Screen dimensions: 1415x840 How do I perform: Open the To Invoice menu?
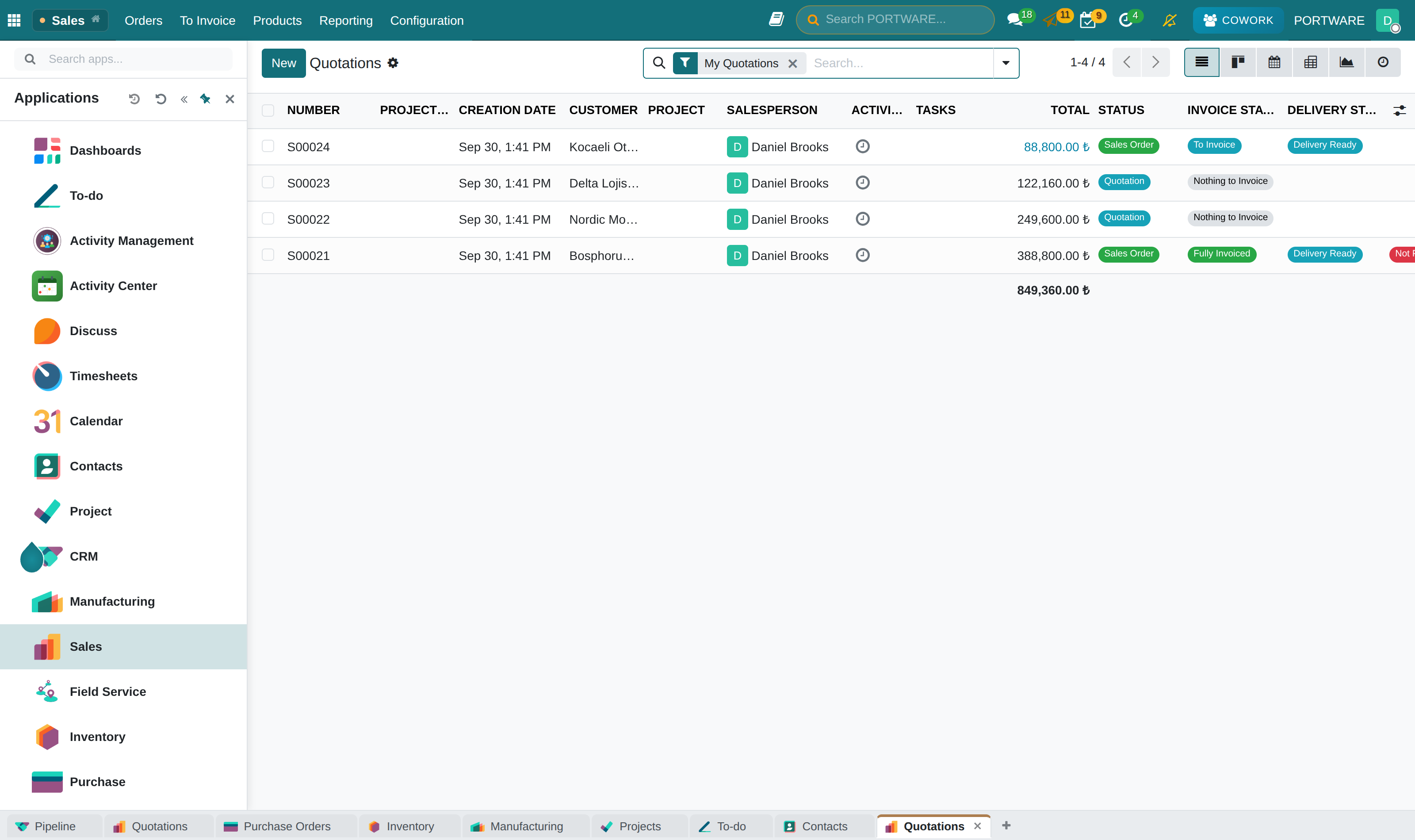pyautogui.click(x=207, y=20)
